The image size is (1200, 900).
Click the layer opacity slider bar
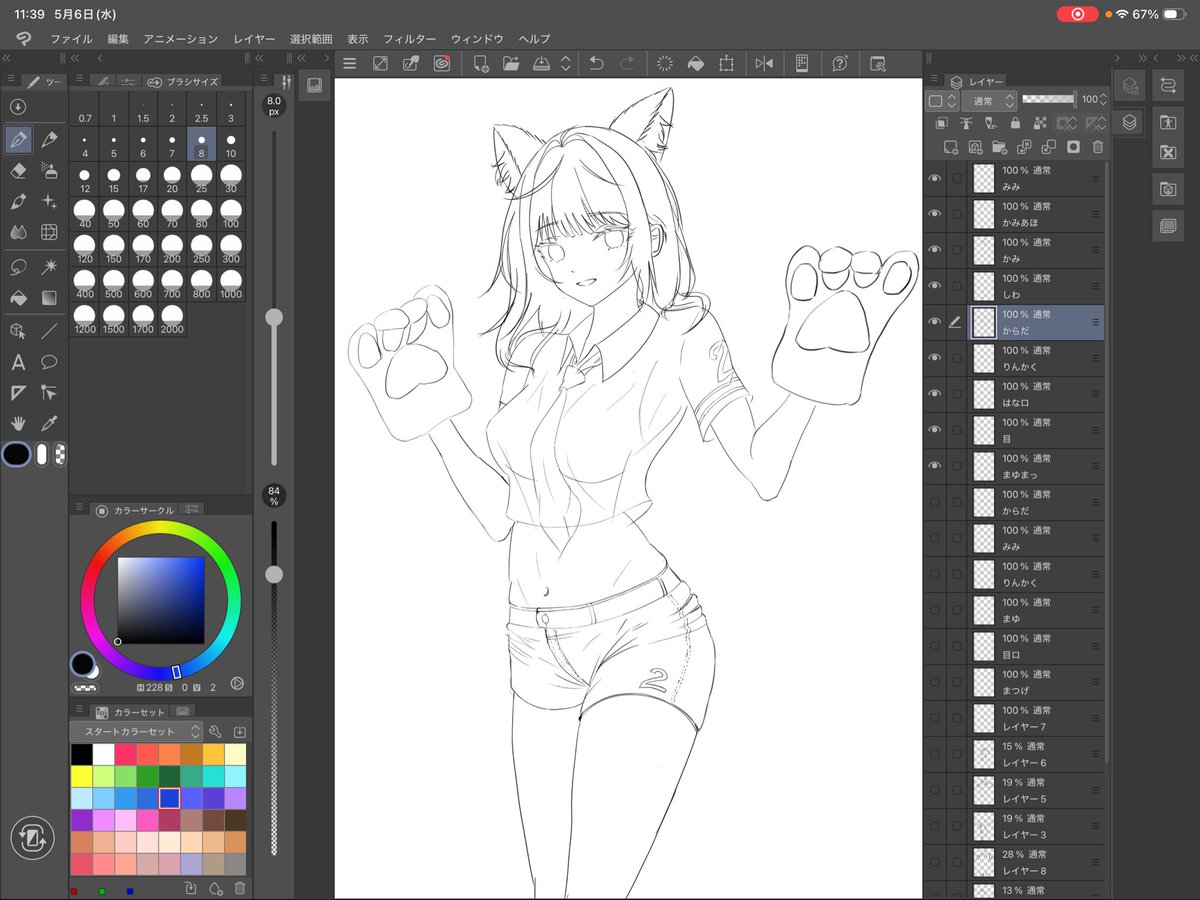point(1048,99)
